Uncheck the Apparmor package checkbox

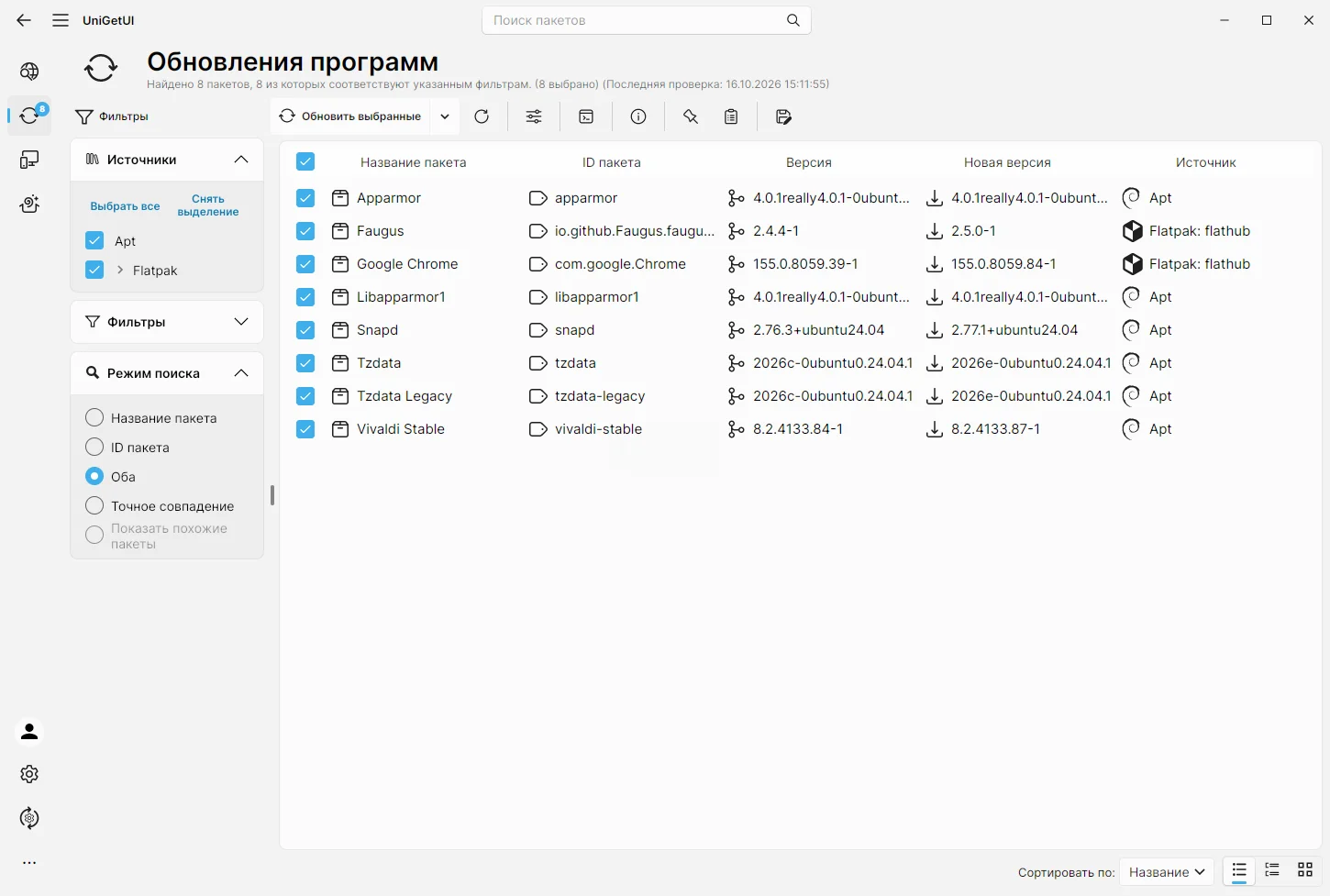pyautogui.click(x=305, y=198)
